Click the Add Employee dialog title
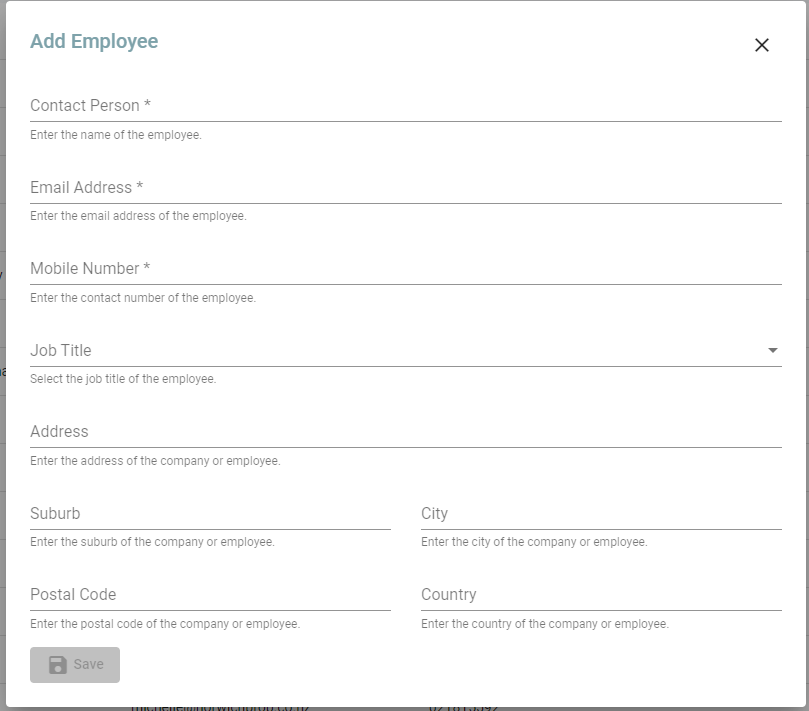The height and width of the screenshot is (711, 809). pos(94,41)
